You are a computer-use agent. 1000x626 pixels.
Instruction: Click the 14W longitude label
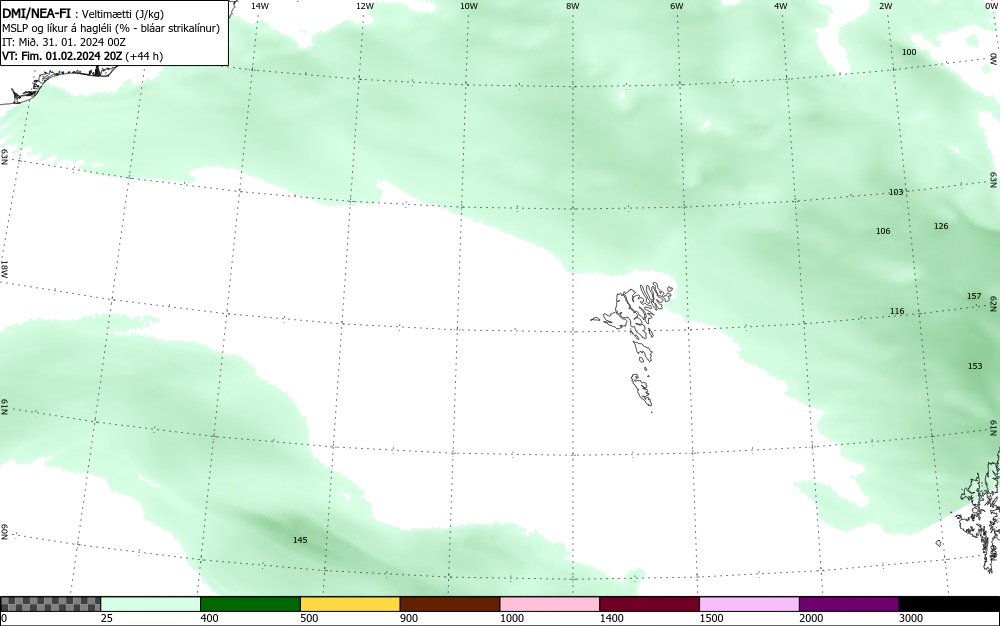coord(260,6)
